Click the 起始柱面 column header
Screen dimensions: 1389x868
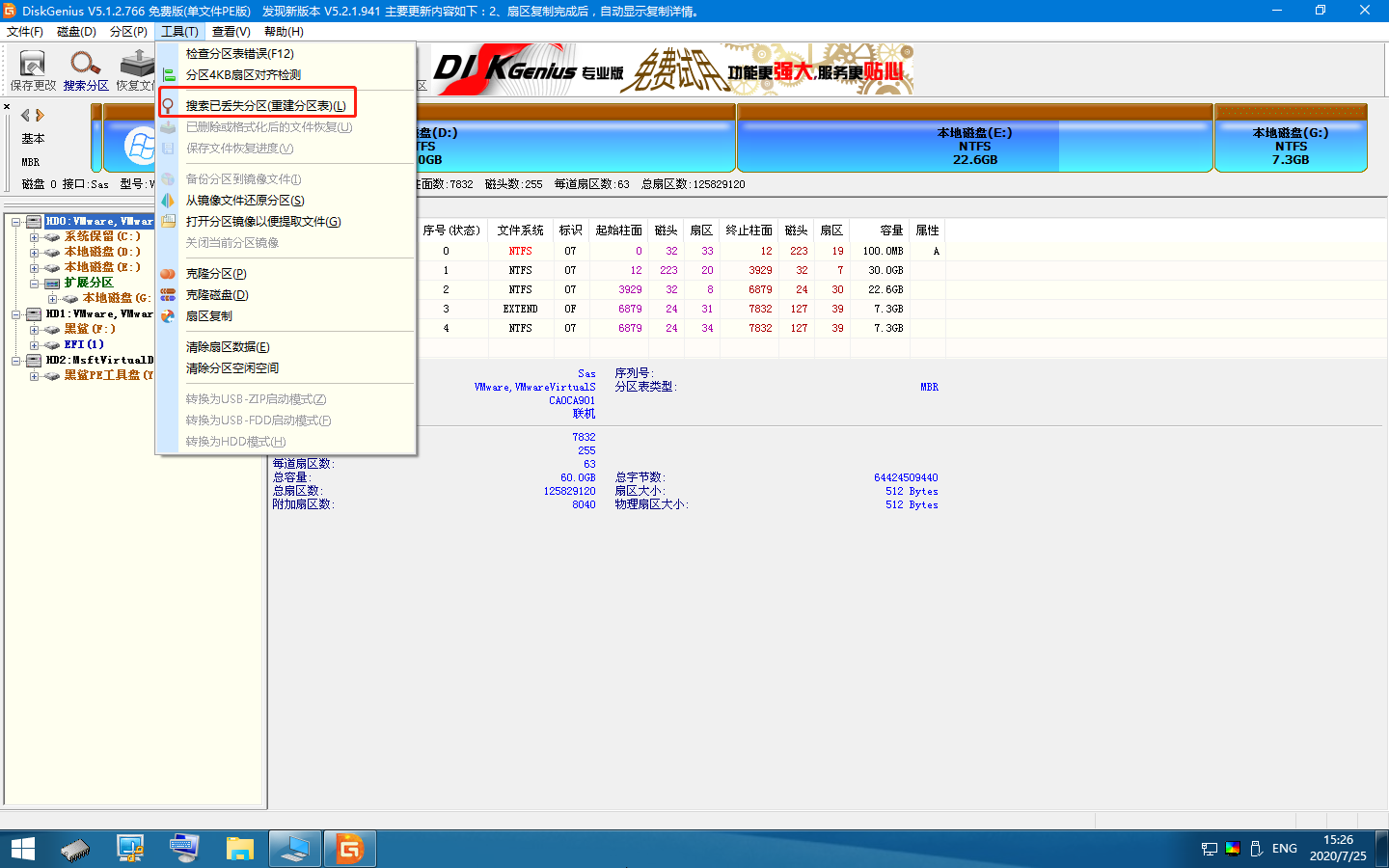[618, 231]
